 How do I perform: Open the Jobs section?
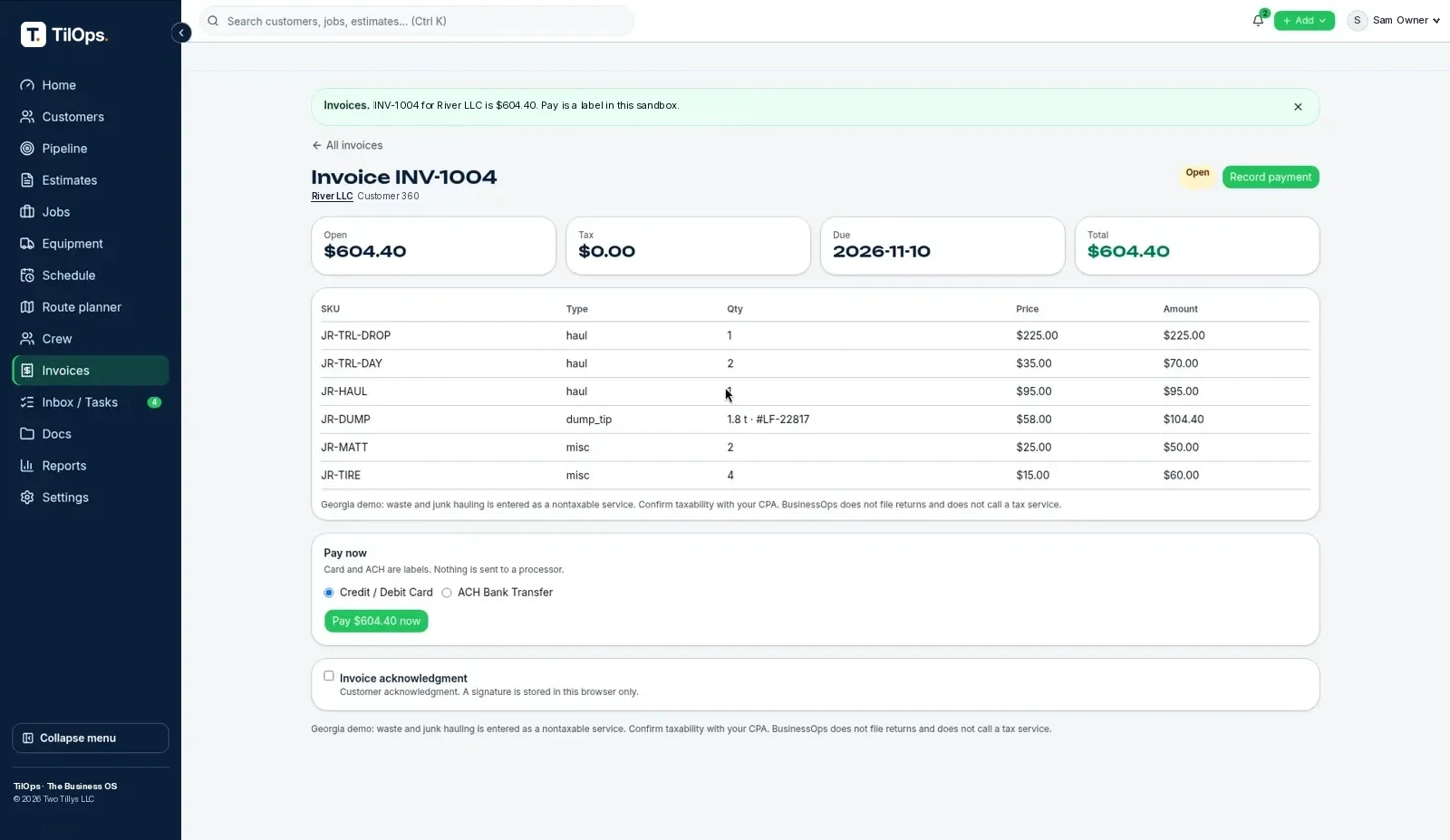pyautogui.click(x=91, y=212)
